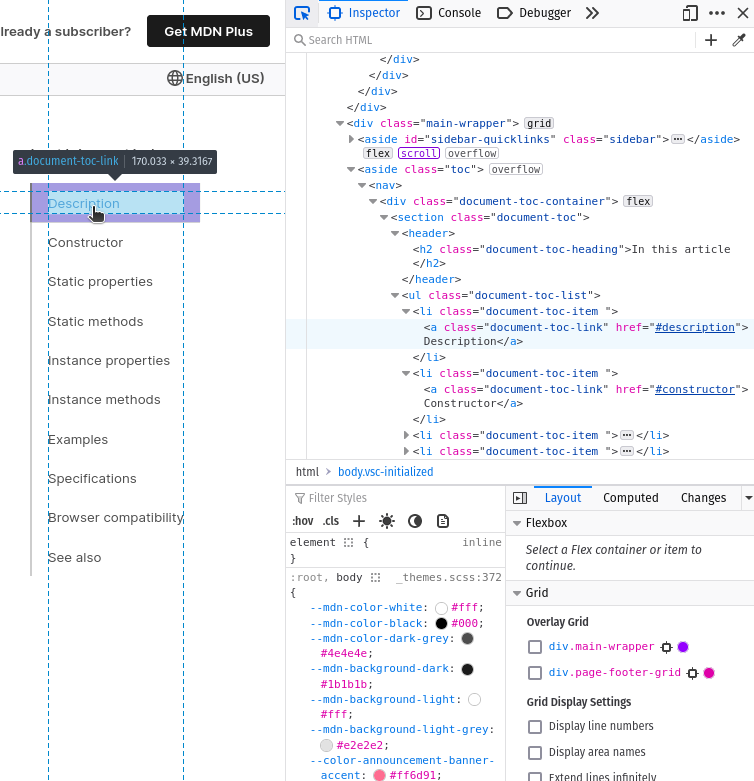The width and height of the screenshot is (754, 781).
Task: Select body.vsc-initialized breadcrumb
Action: pyautogui.click(x=385, y=472)
